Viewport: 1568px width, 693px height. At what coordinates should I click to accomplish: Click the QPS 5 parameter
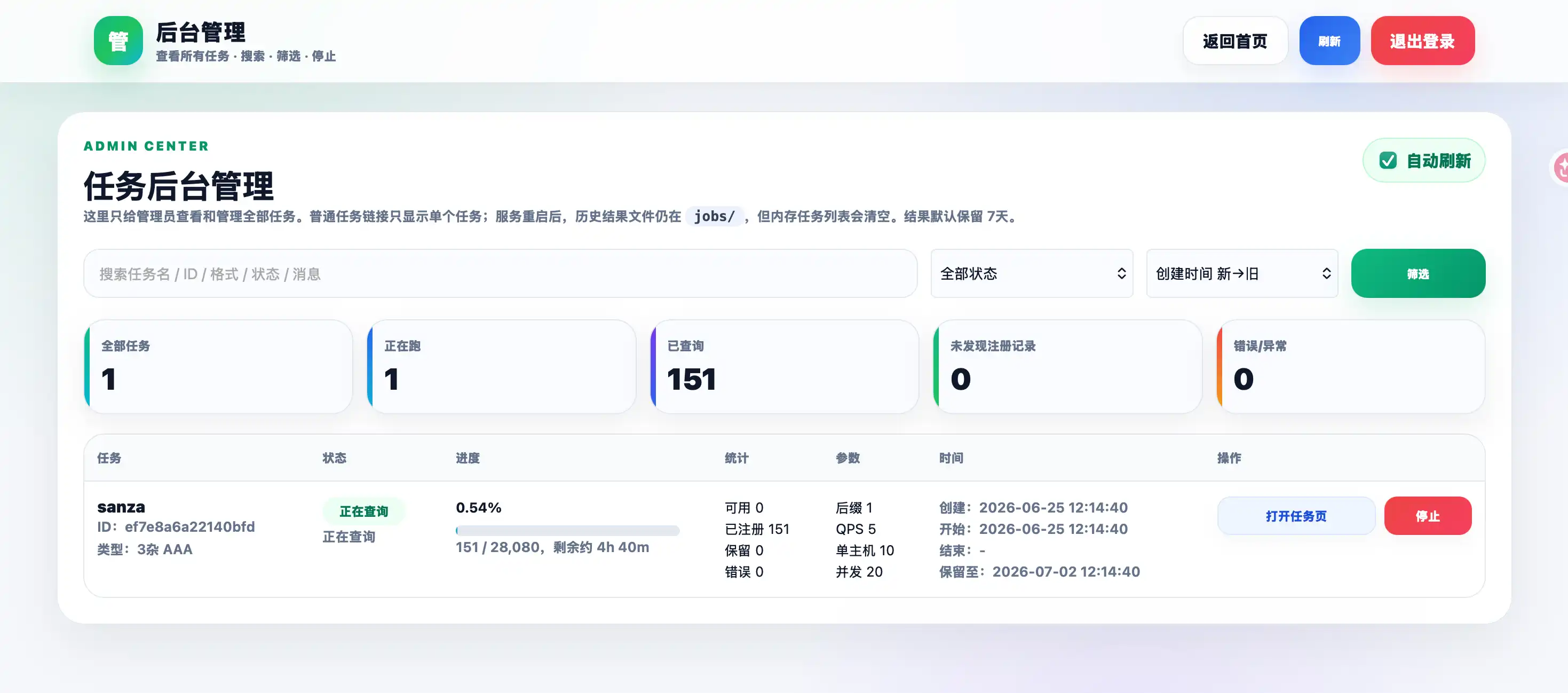click(856, 529)
